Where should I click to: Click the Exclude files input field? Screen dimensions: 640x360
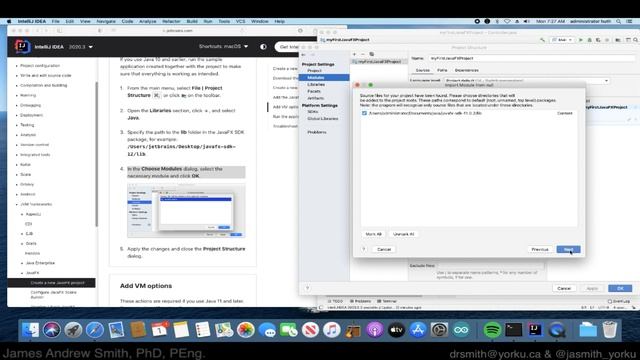pos(491,266)
